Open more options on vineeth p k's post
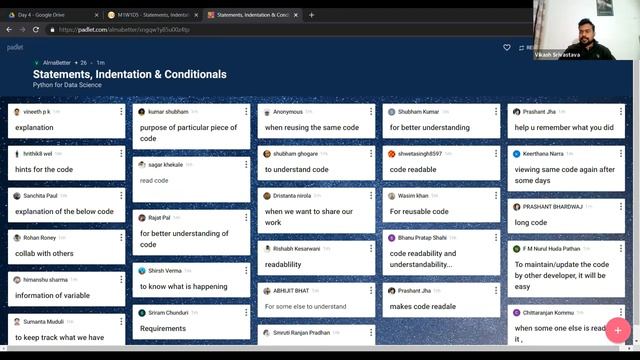 pos(121,111)
